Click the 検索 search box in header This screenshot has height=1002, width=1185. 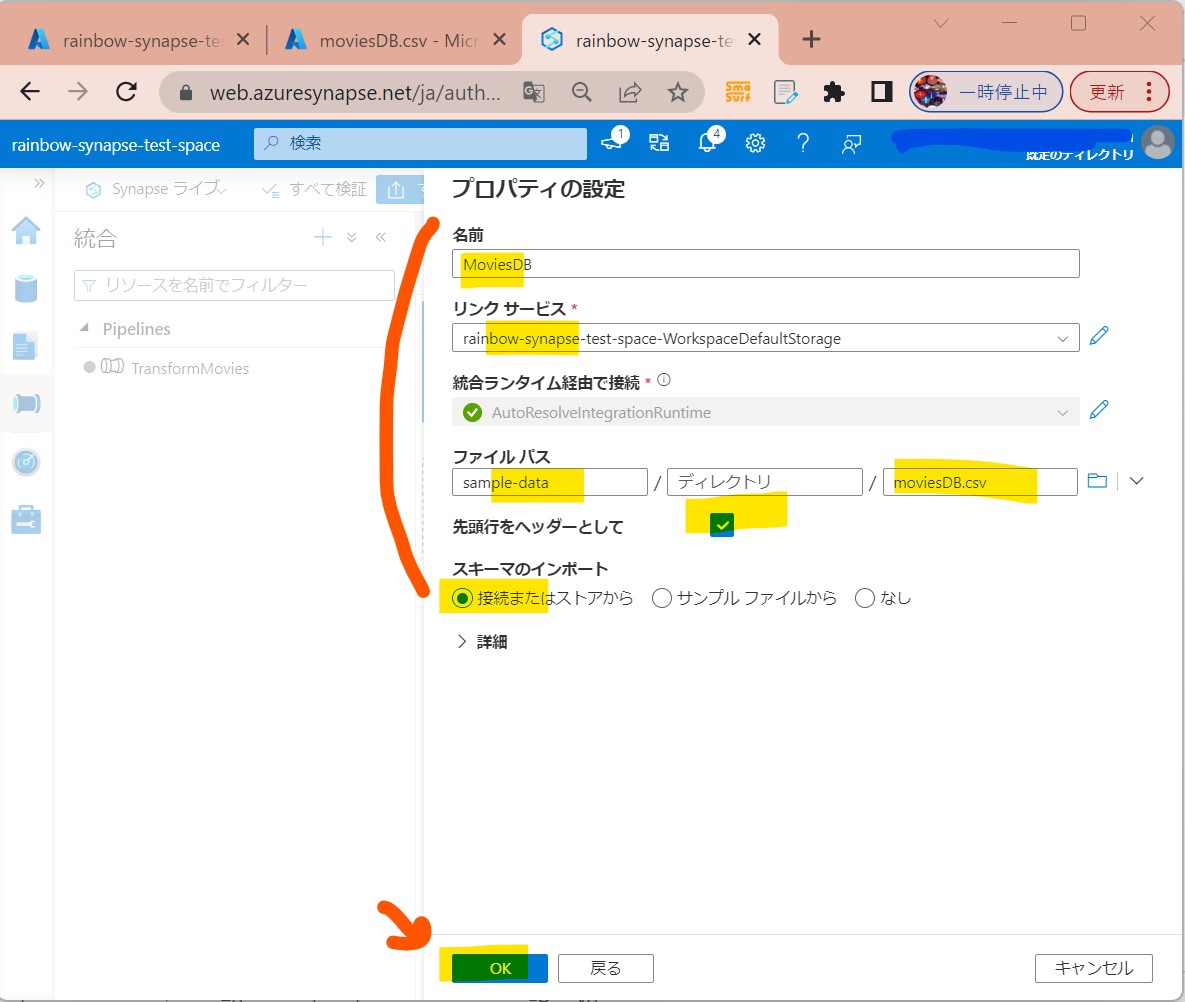pyautogui.click(x=420, y=143)
